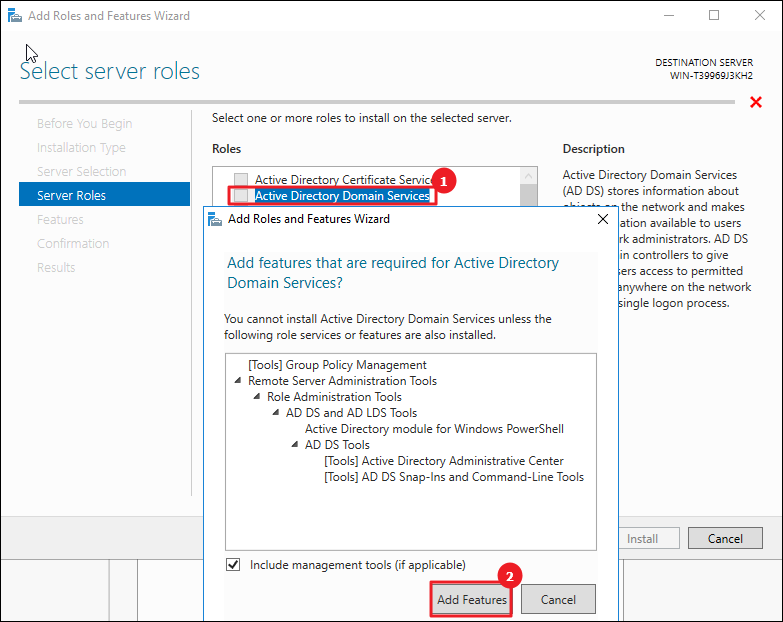
Task: Collapse AD DS and AD LDS Tools node
Action: point(276,412)
